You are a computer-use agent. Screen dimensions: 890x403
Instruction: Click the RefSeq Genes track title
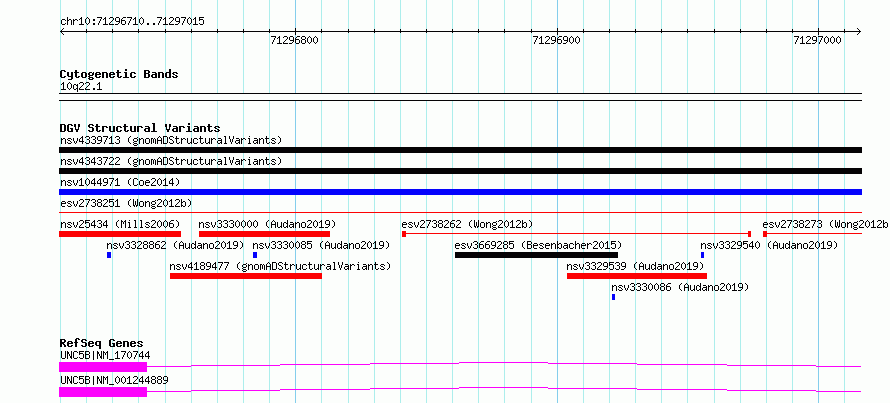101,343
